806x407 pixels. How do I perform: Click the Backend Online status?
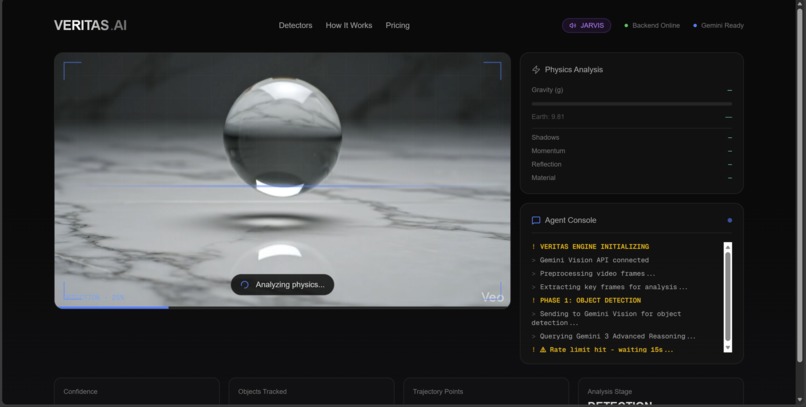click(652, 25)
